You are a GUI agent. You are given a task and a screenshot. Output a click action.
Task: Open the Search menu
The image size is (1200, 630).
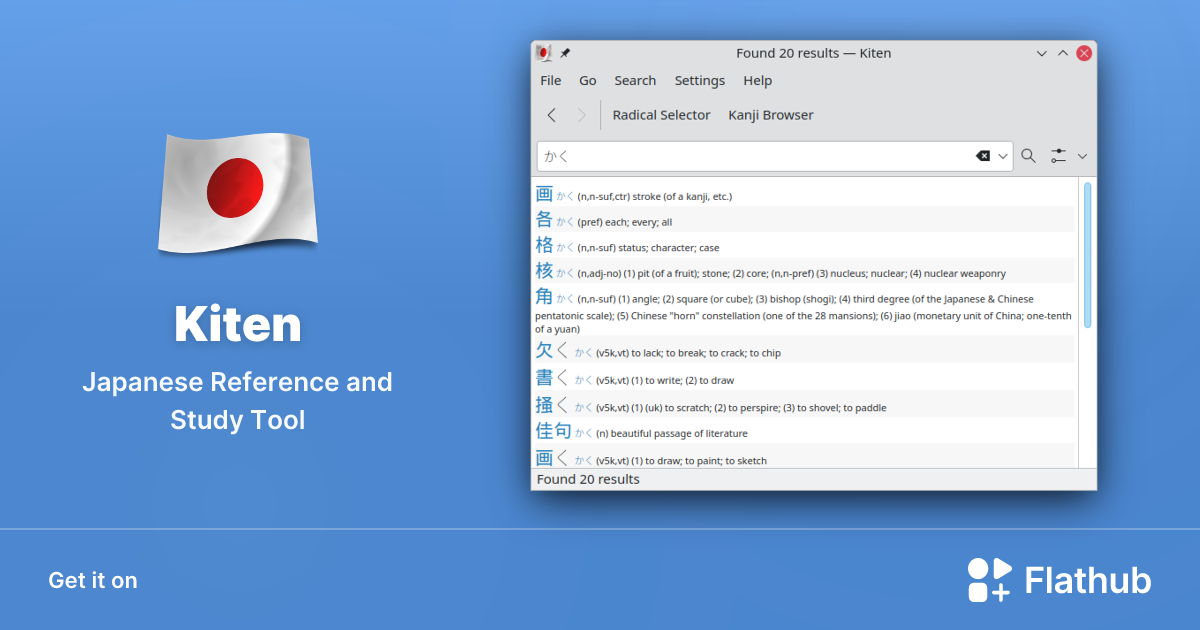tap(635, 80)
